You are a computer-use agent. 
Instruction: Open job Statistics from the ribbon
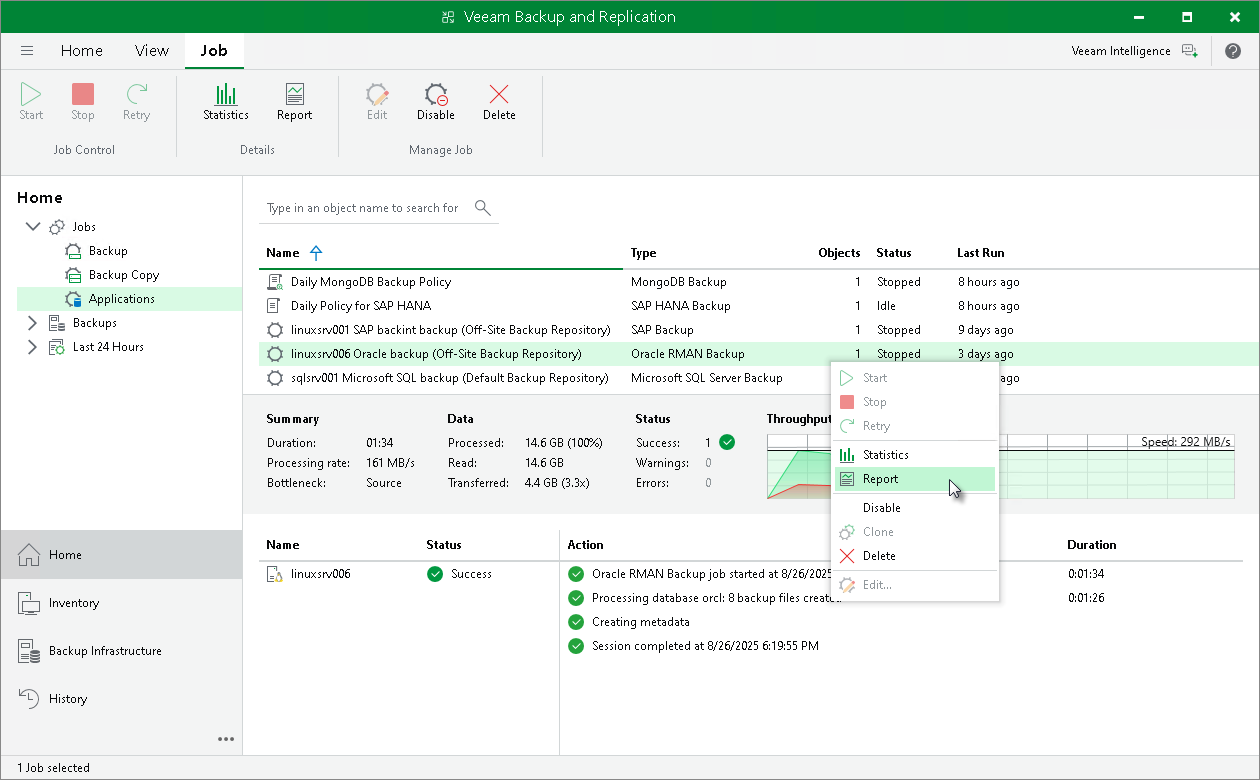[x=225, y=100]
